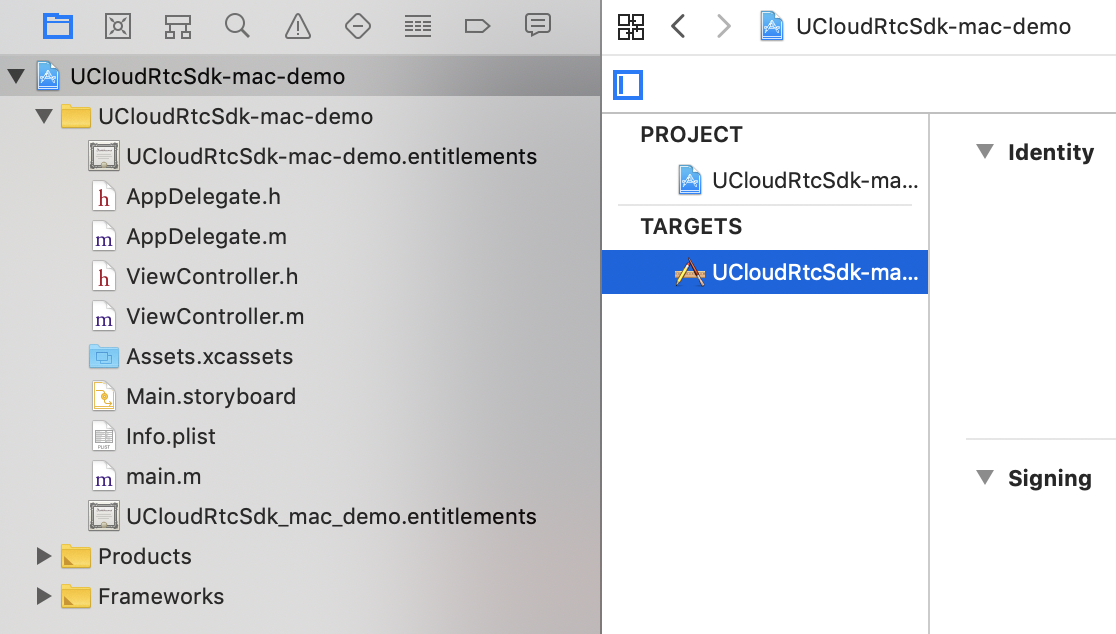Open the related items grid menu

coord(631,27)
